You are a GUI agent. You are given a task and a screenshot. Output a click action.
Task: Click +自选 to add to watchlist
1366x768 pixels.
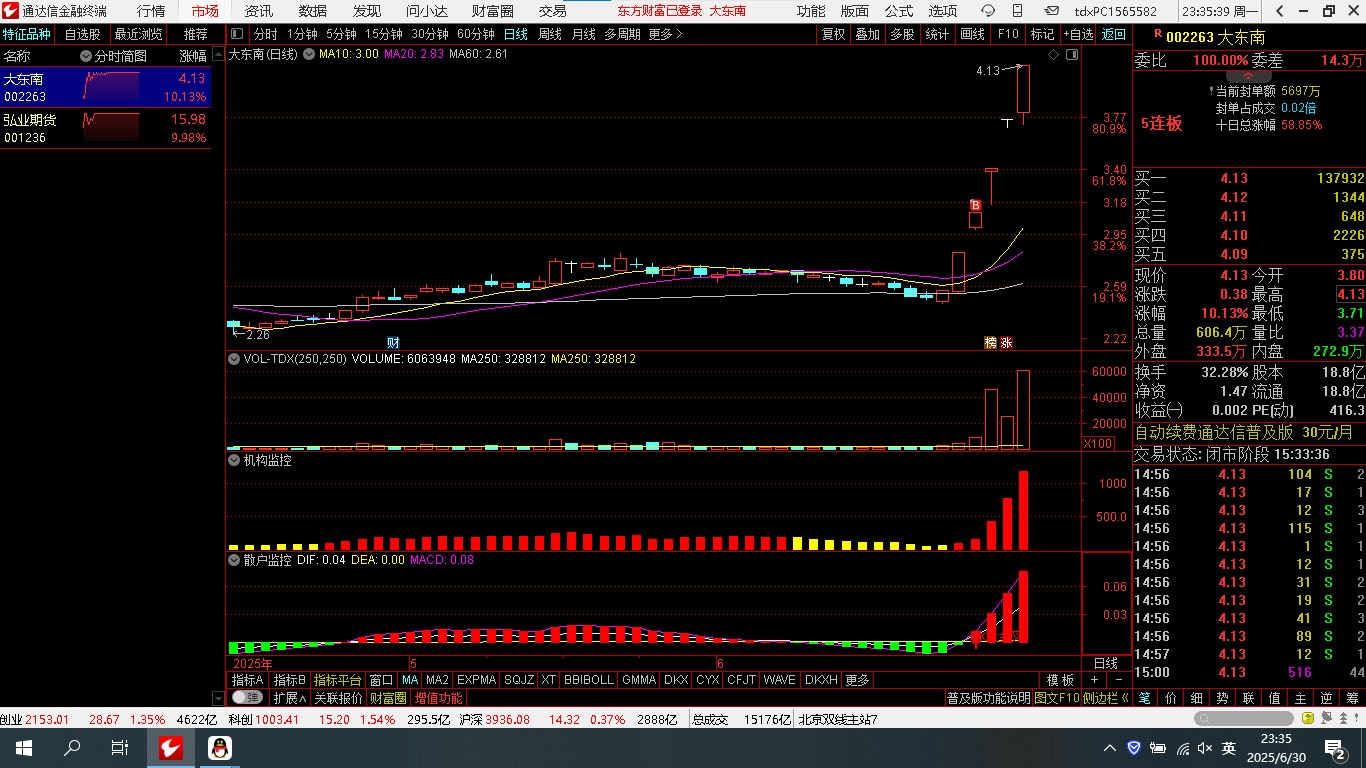point(1078,34)
